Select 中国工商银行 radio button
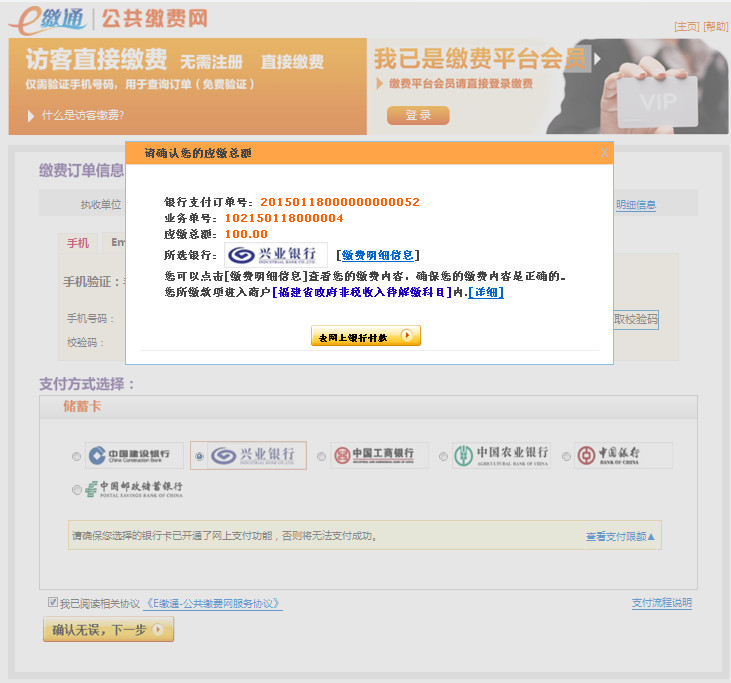The image size is (731, 683). click(321, 456)
